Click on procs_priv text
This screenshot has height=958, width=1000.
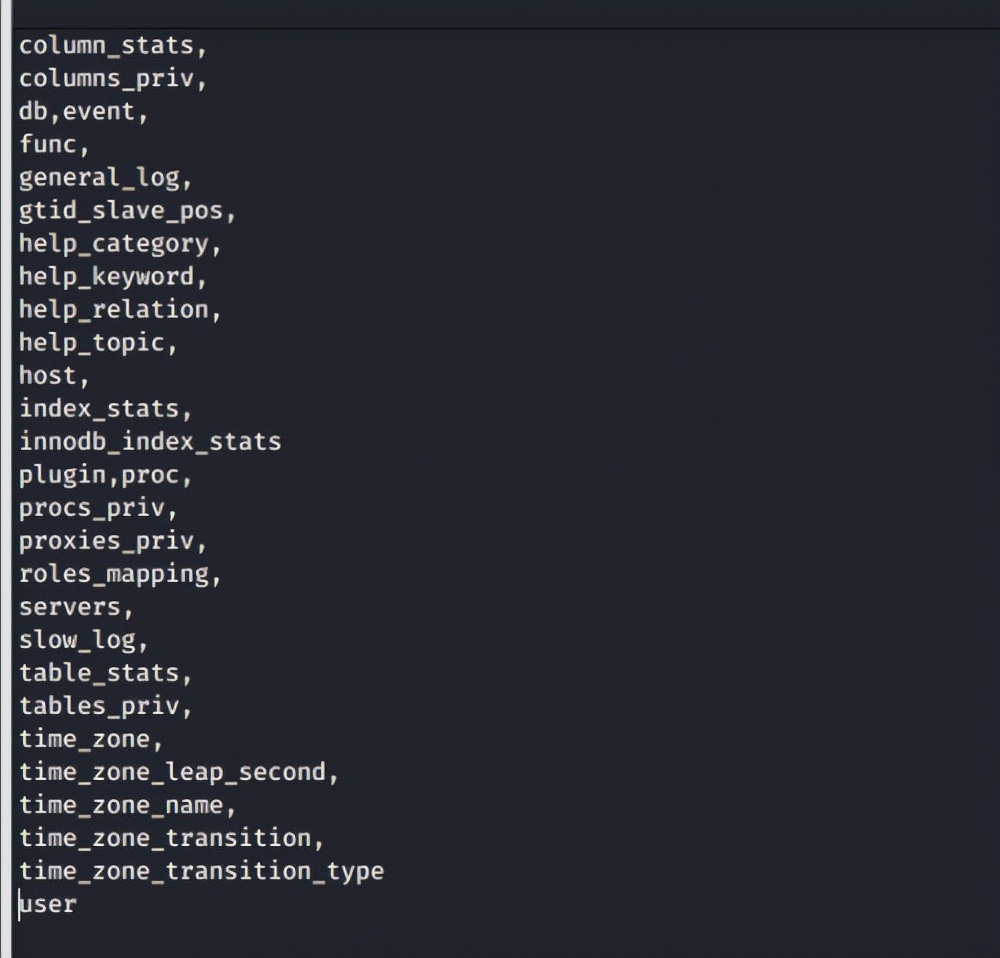[x=92, y=508]
